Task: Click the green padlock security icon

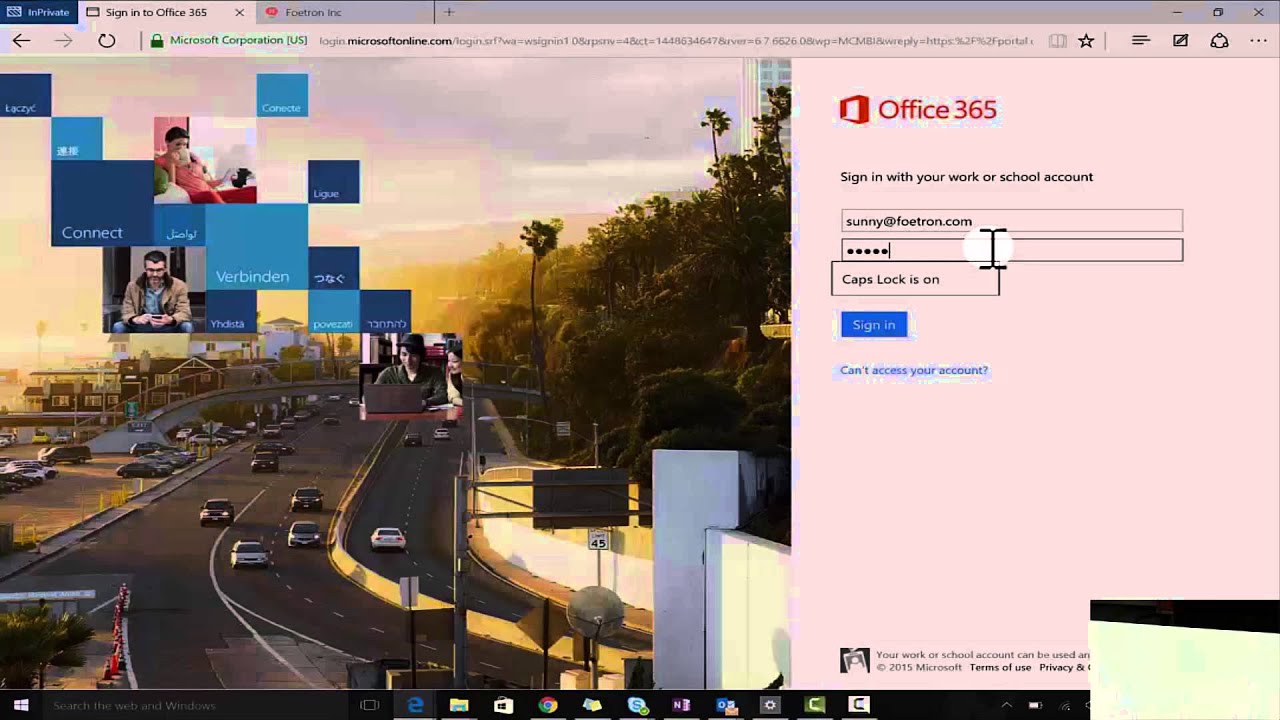Action: (x=157, y=41)
